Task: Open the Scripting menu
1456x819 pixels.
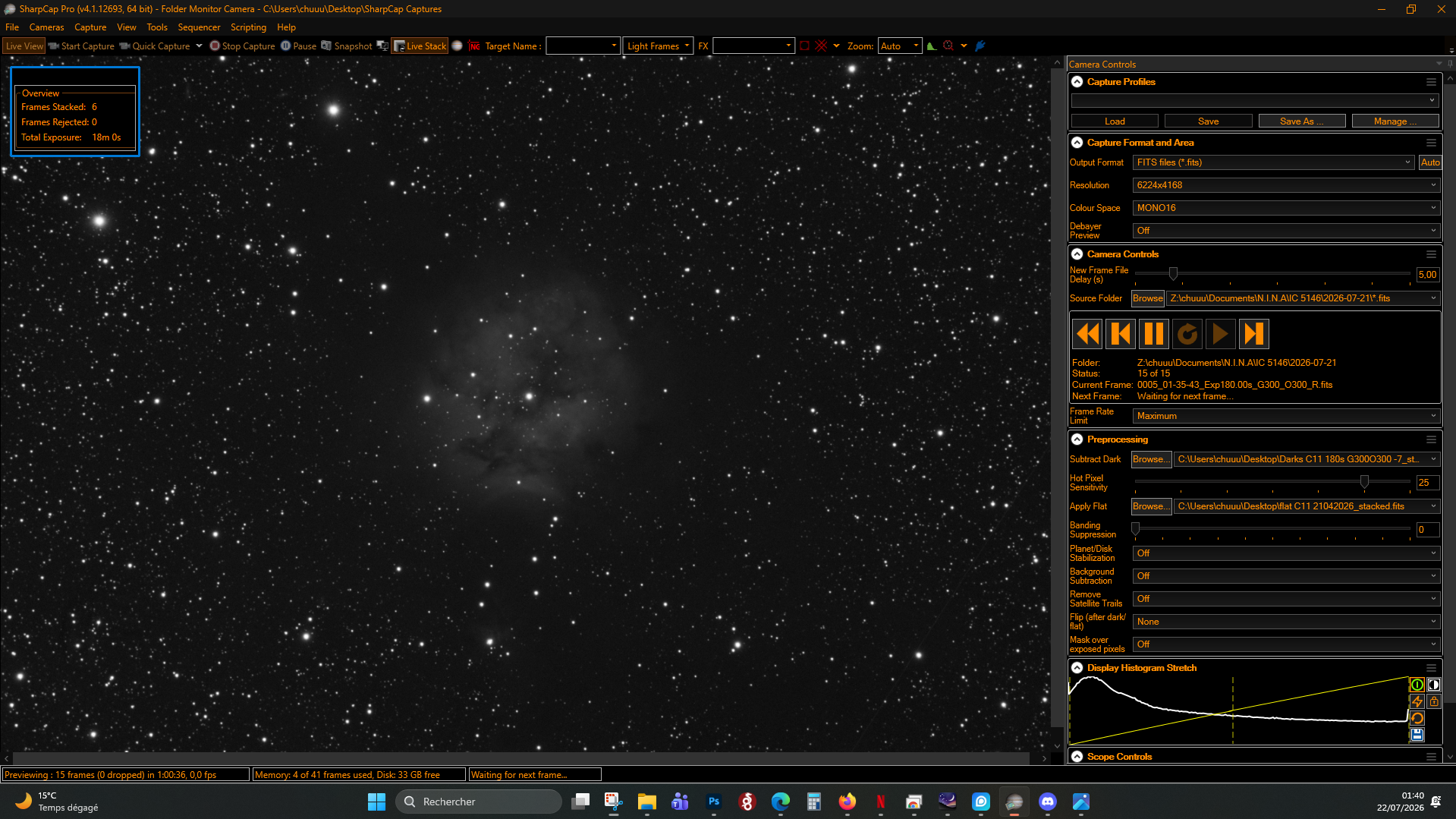Action: [x=248, y=27]
